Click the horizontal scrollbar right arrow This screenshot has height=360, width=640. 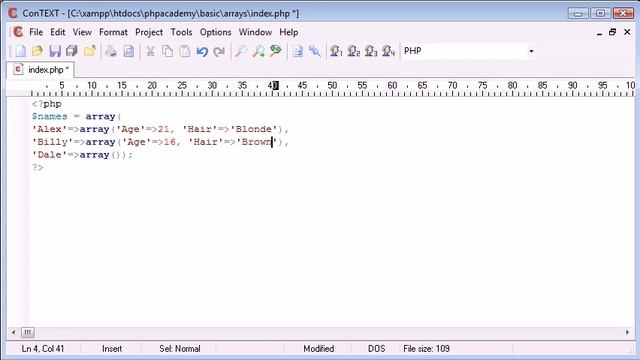[627, 332]
